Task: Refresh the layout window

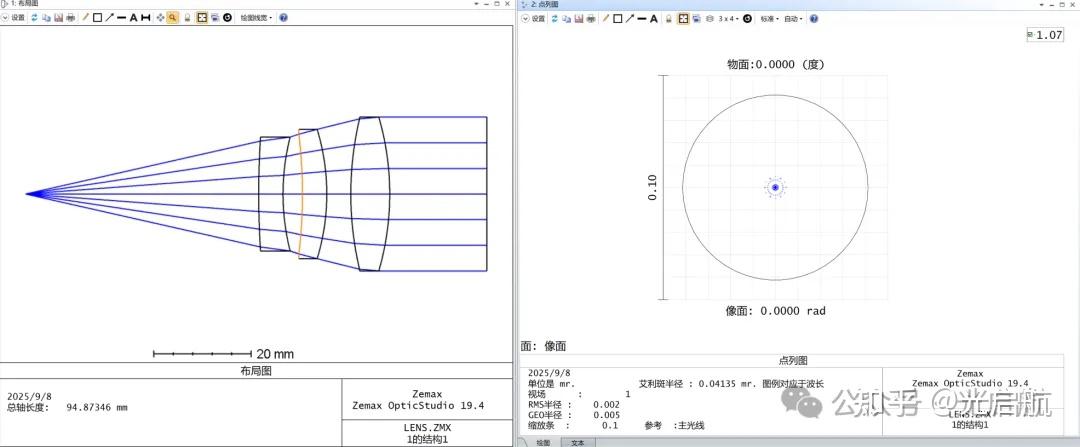Action: pyautogui.click(x=34, y=18)
